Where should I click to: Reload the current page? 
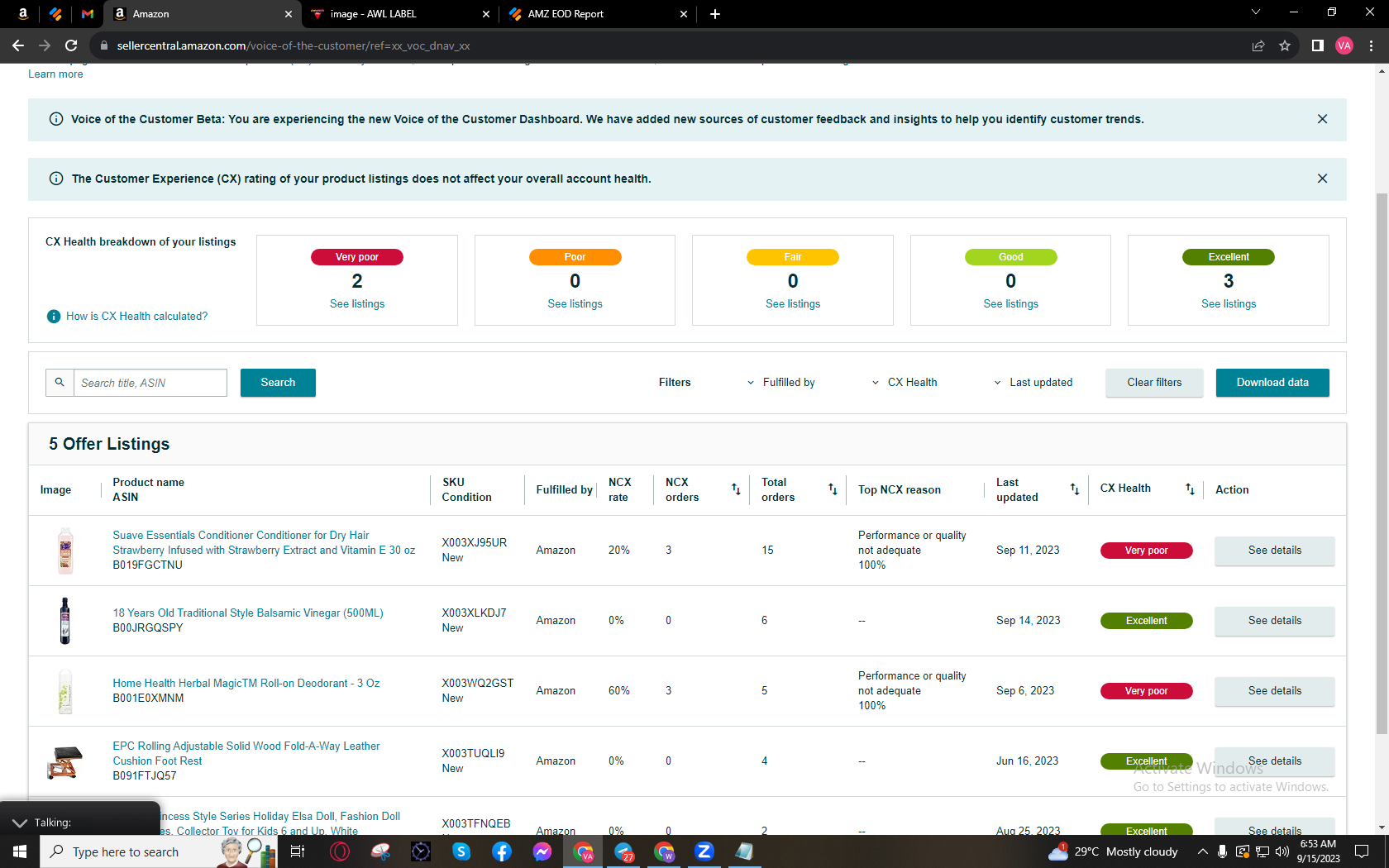71,45
